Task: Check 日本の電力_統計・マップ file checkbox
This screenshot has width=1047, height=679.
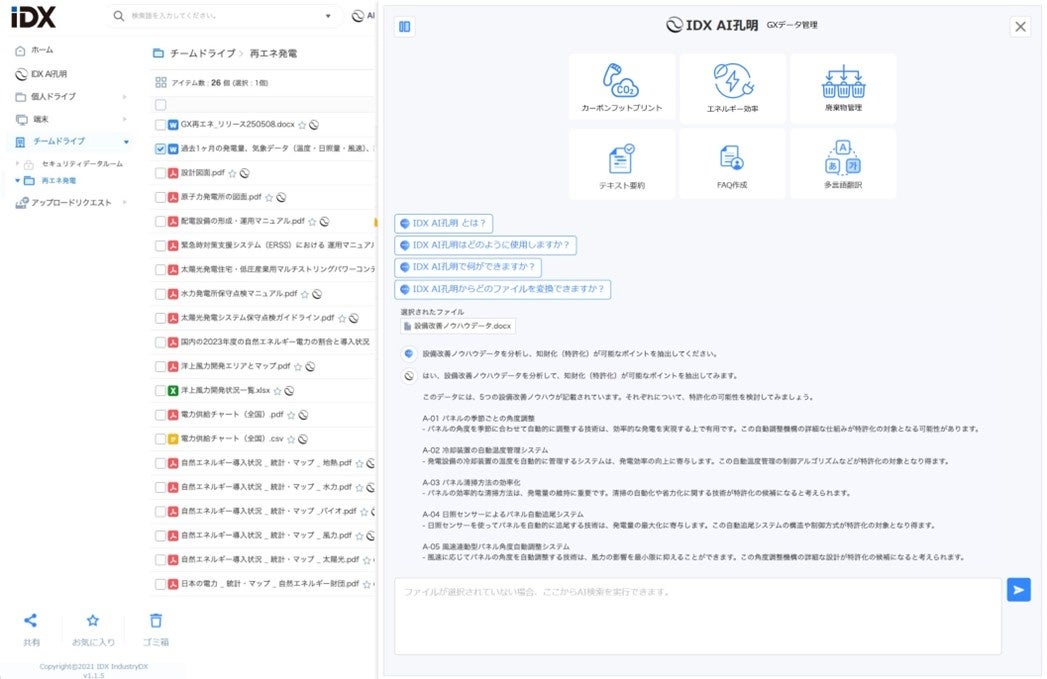Action: [x=160, y=584]
